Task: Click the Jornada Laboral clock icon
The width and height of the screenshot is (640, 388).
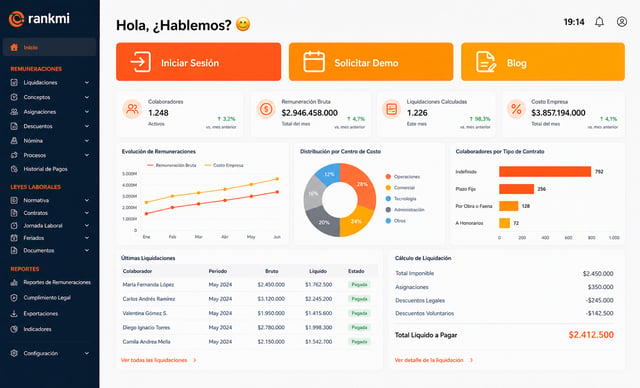Action: point(14,226)
